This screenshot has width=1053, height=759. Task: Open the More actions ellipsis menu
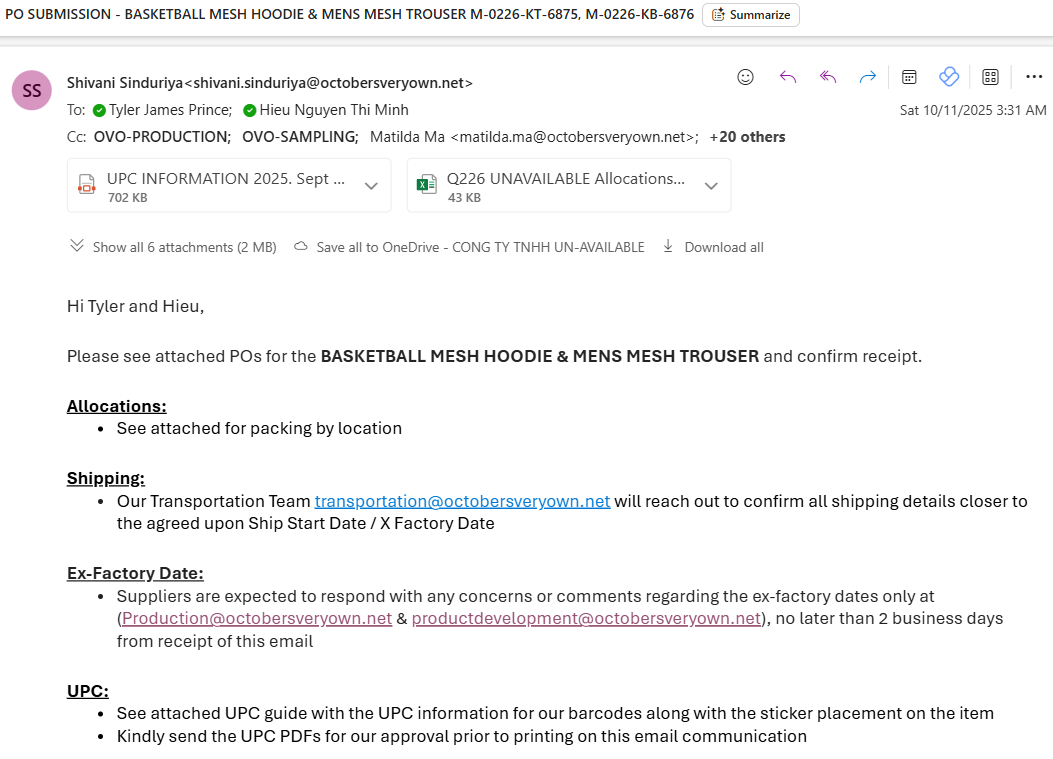1033,77
